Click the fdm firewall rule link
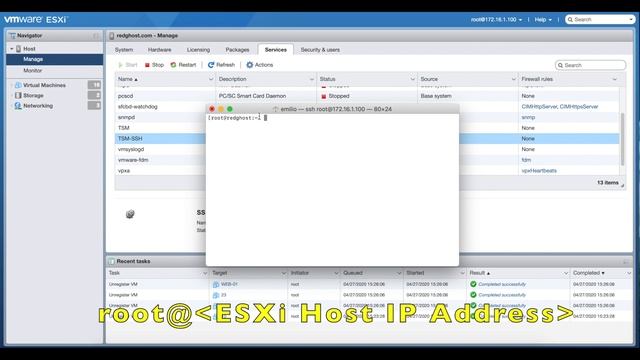Image resolution: width=640 pixels, height=360 pixels. coord(526,160)
